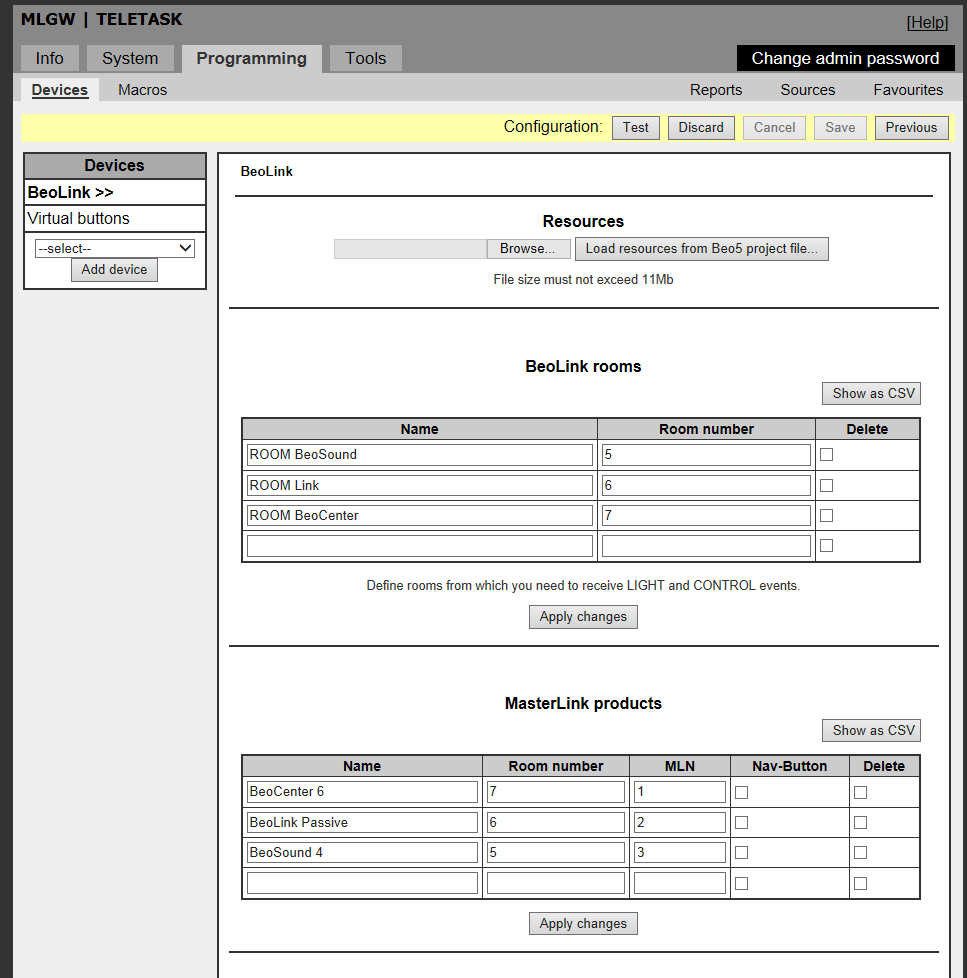The width and height of the screenshot is (967, 978).
Task: Open the Tools tab
Action: coord(365,58)
